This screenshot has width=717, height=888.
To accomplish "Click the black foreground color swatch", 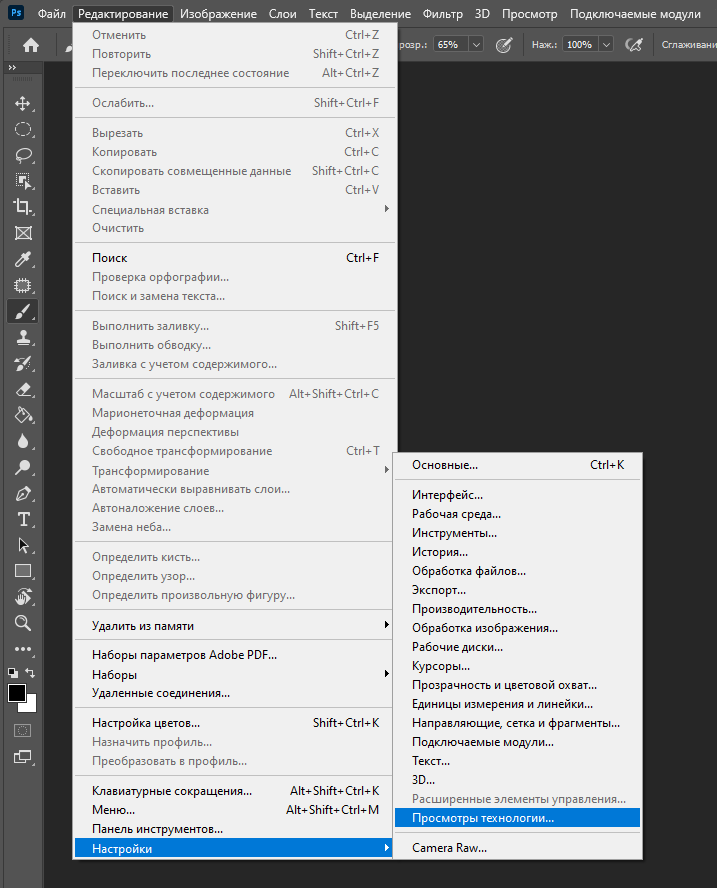I will (15, 692).
